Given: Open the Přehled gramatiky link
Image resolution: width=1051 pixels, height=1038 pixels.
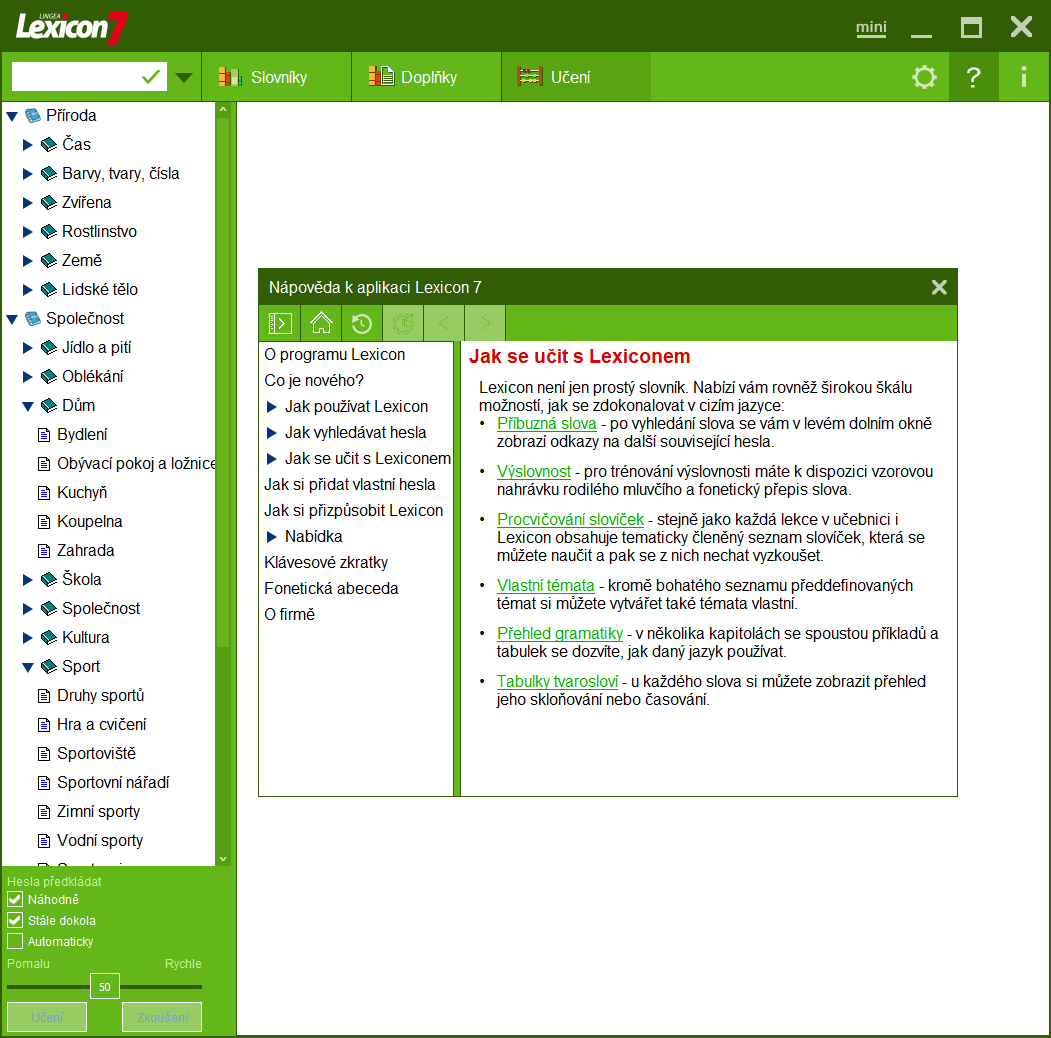Looking at the screenshot, I should (x=560, y=633).
